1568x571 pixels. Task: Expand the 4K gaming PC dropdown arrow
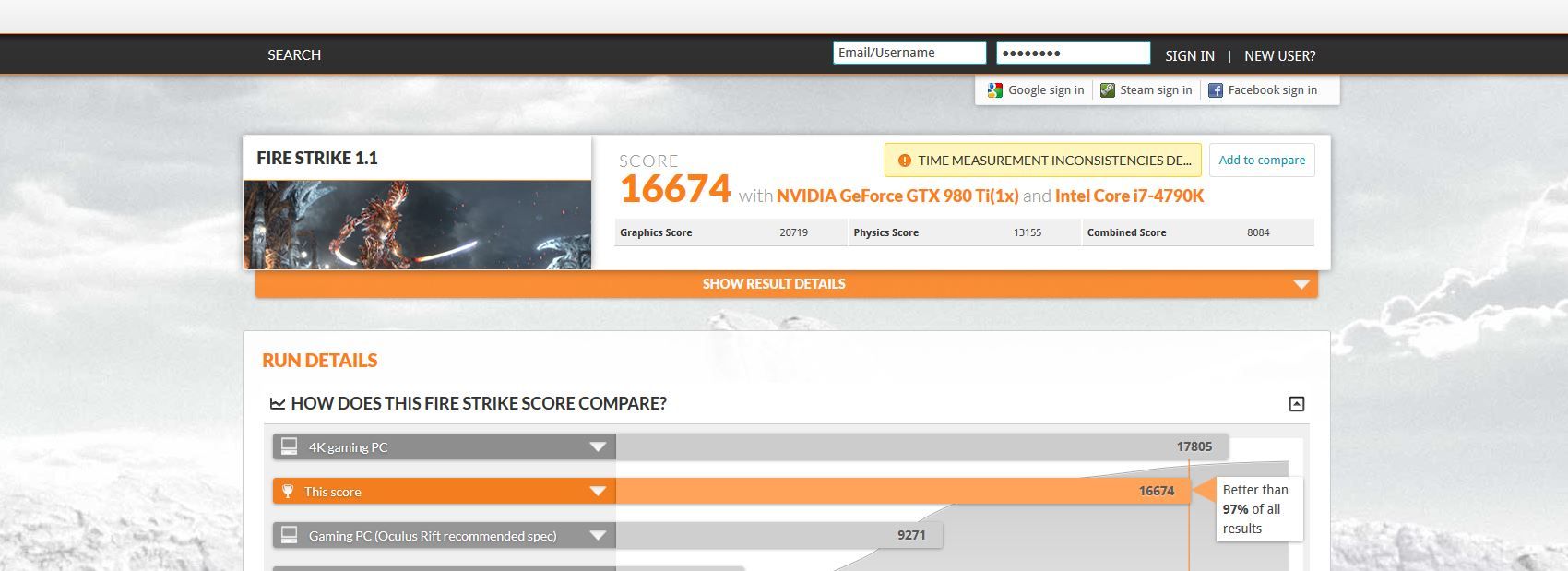[598, 447]
